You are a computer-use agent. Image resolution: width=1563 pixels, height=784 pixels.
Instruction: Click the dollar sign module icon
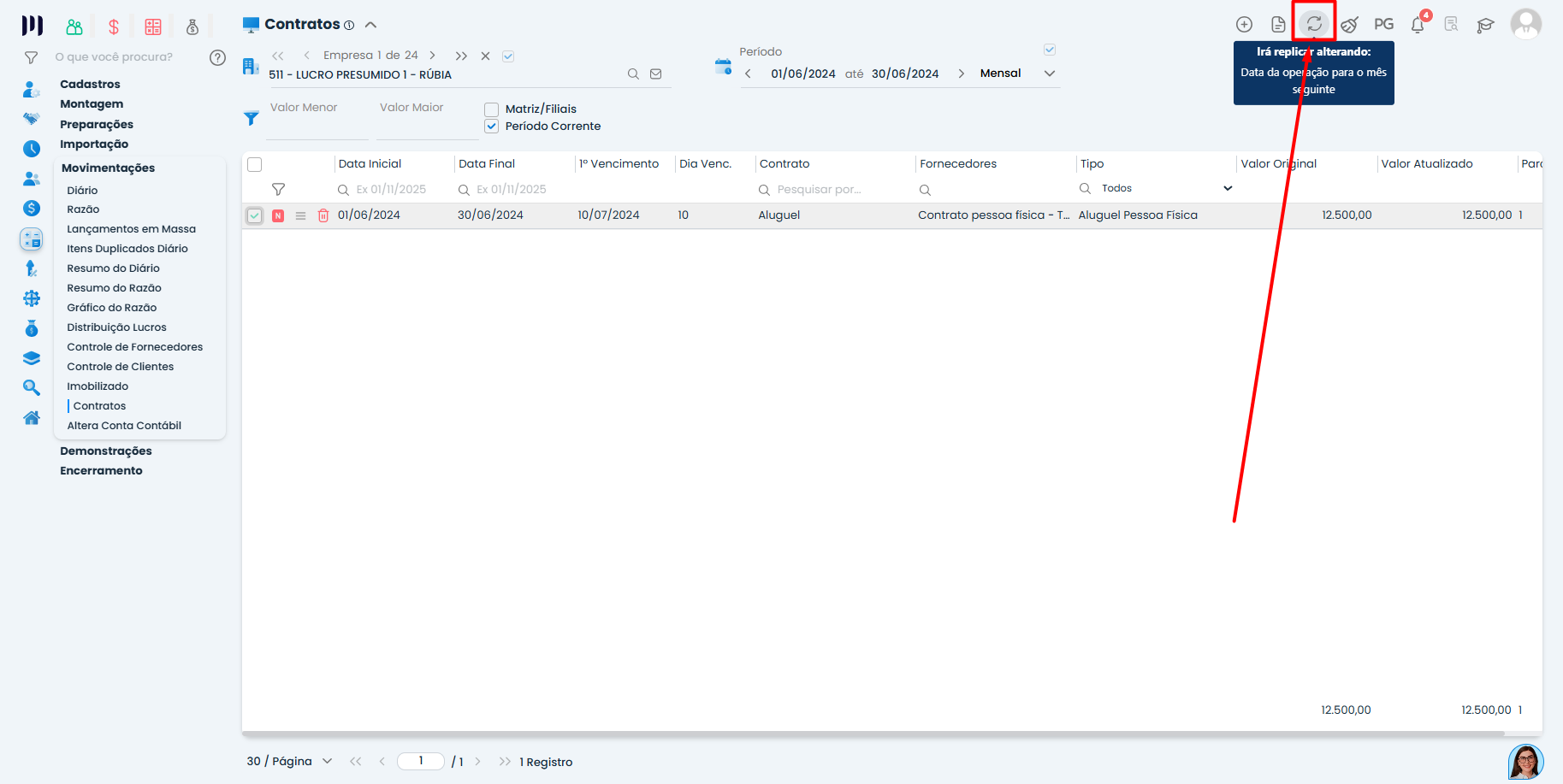coord(114,27)
